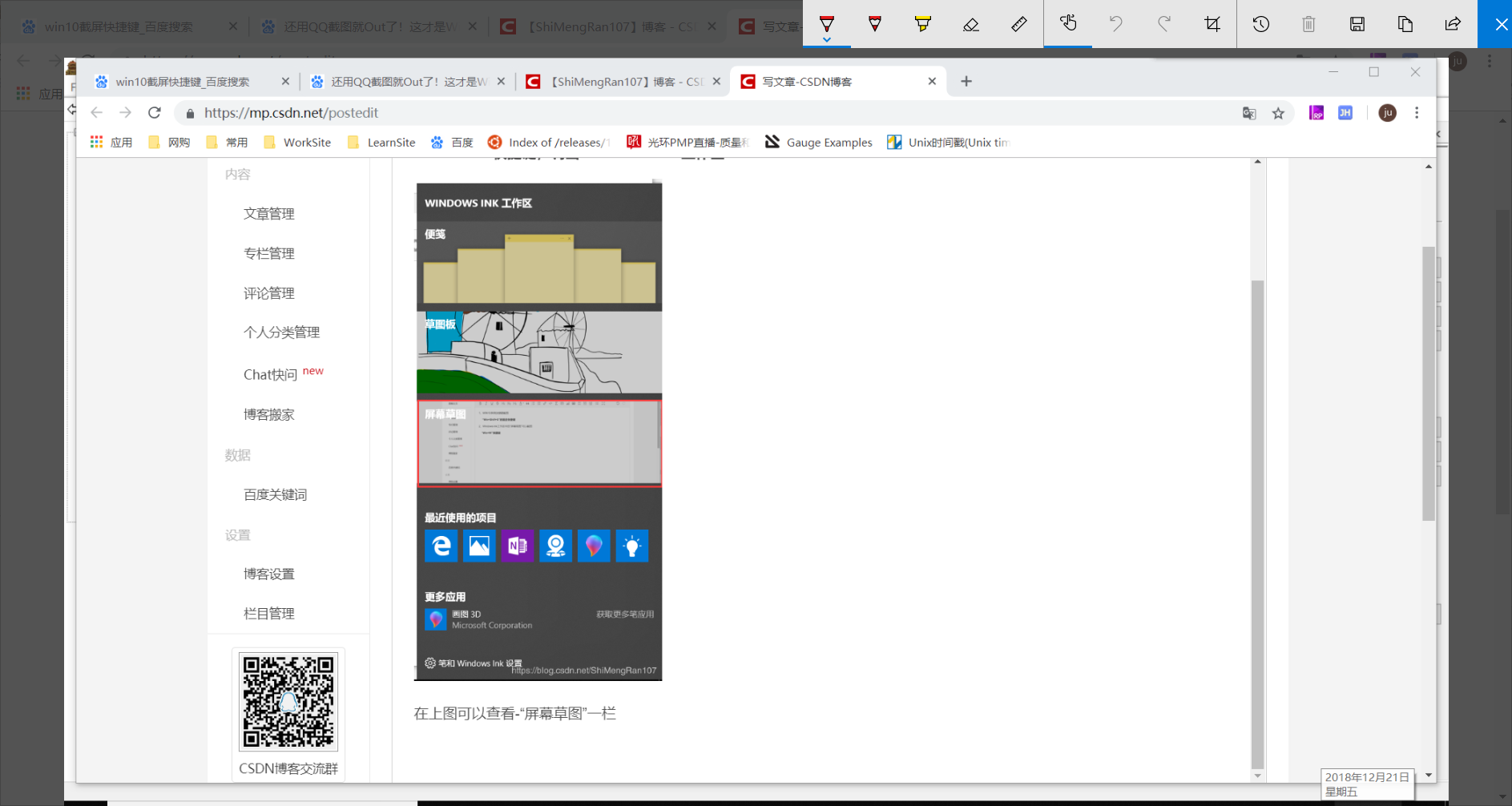
Task: Expand ballpoint pen color options chevron
Action: coord(827,39)
